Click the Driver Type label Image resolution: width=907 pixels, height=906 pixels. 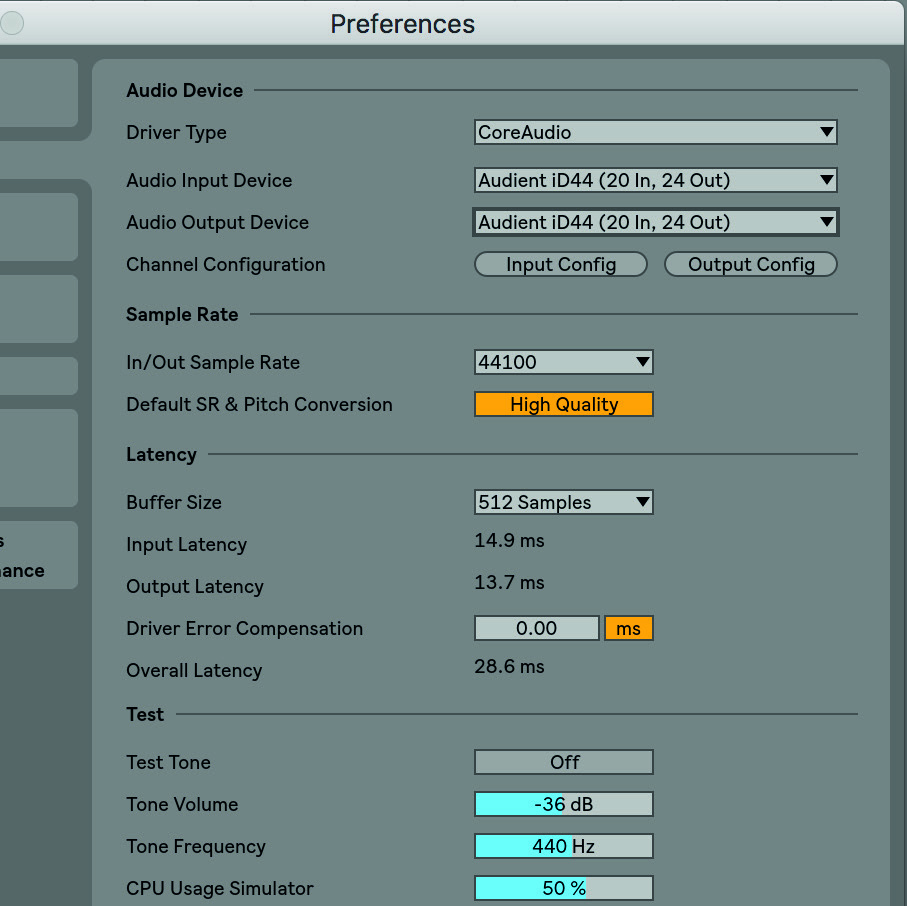pos(176,133)
